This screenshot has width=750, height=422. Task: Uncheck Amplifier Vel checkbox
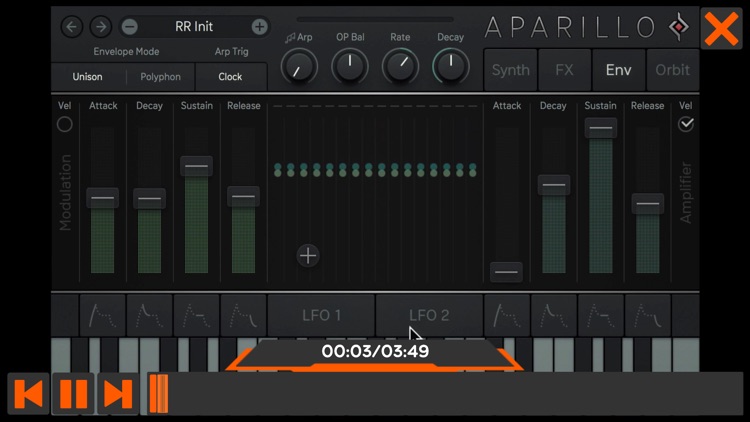(x=686, y=124)
